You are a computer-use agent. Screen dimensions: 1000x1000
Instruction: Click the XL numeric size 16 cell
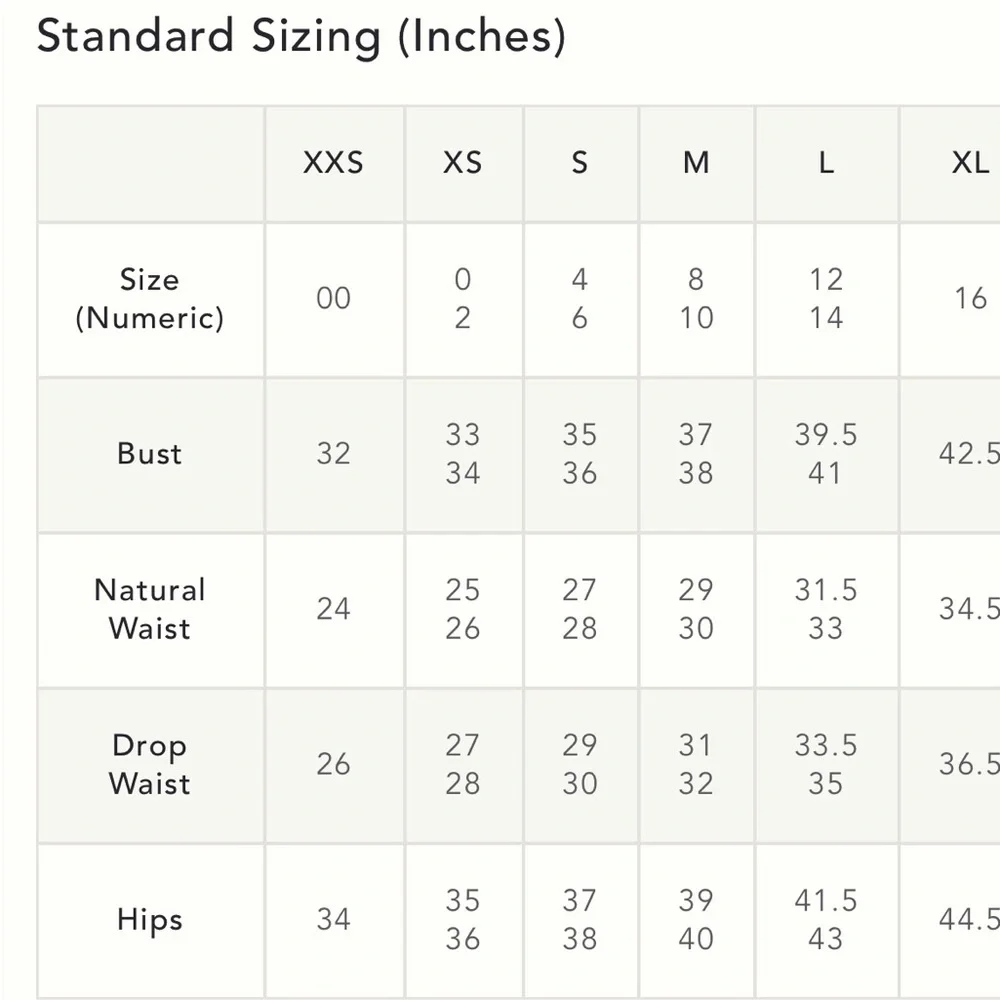969,299
